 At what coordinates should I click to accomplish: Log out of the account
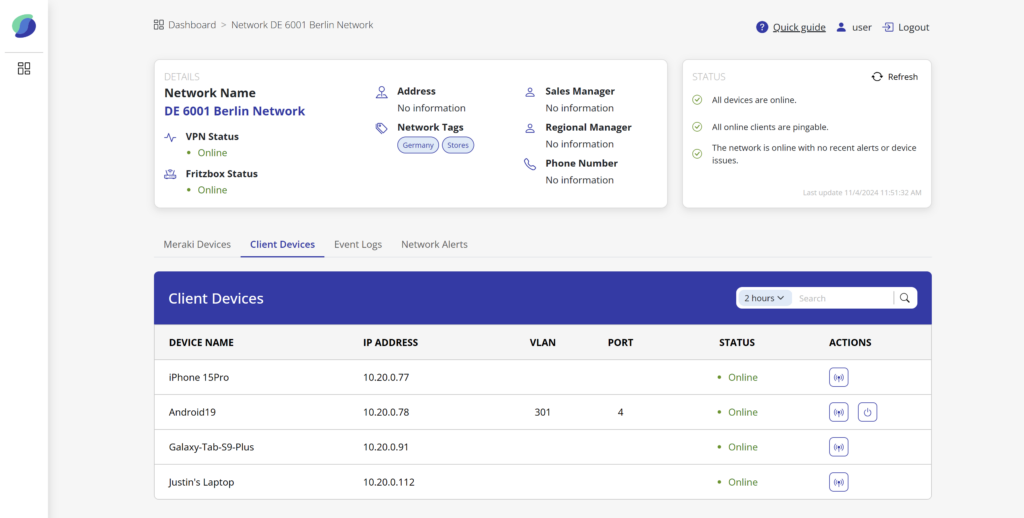coord(906,27)
